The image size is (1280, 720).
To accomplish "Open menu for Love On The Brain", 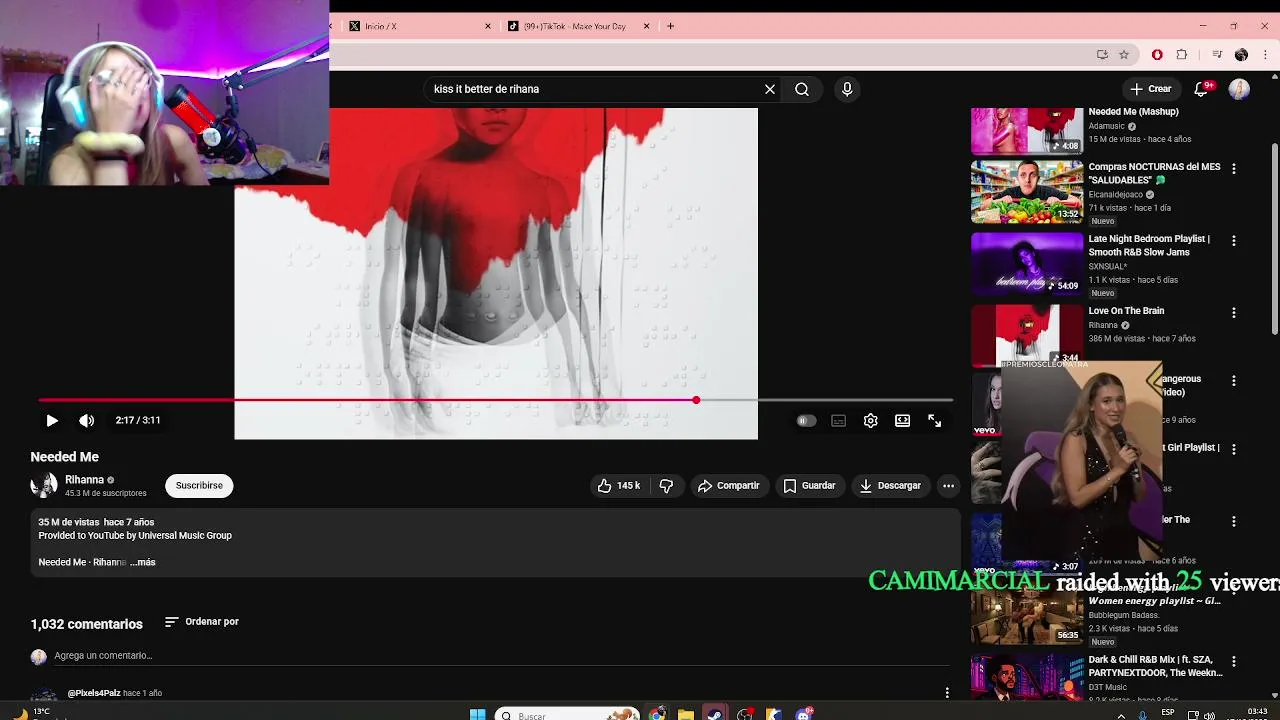I will point(1234,313).
